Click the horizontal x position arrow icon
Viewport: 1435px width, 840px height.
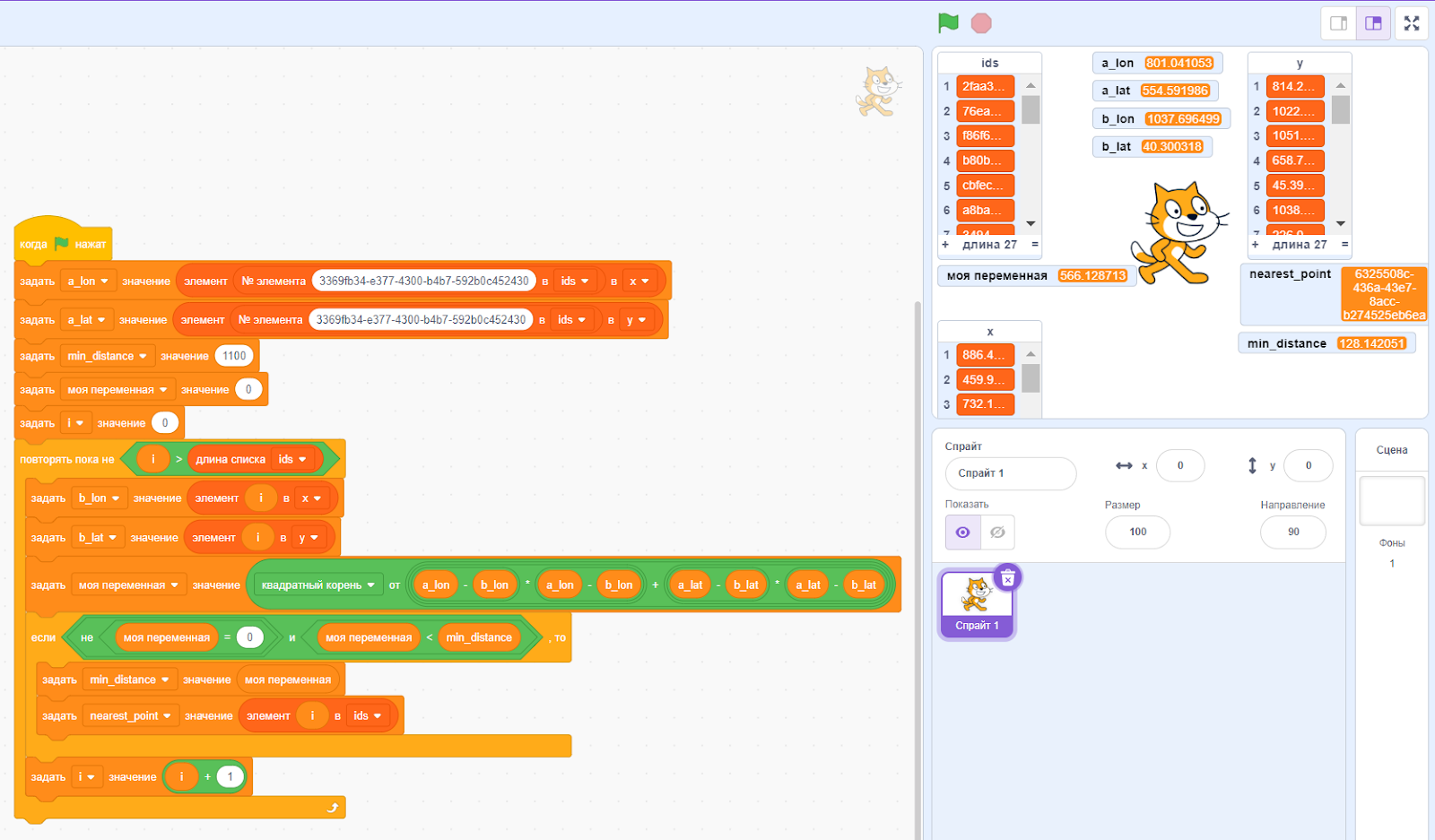pos(1124,465)
